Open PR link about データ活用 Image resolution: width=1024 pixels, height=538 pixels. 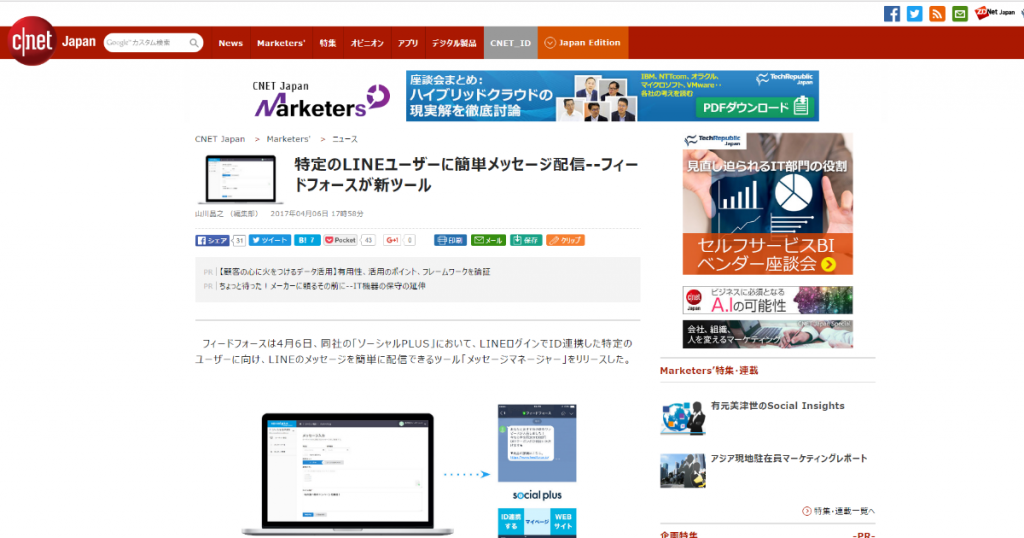pyautogui.click(x=355, y=272)
